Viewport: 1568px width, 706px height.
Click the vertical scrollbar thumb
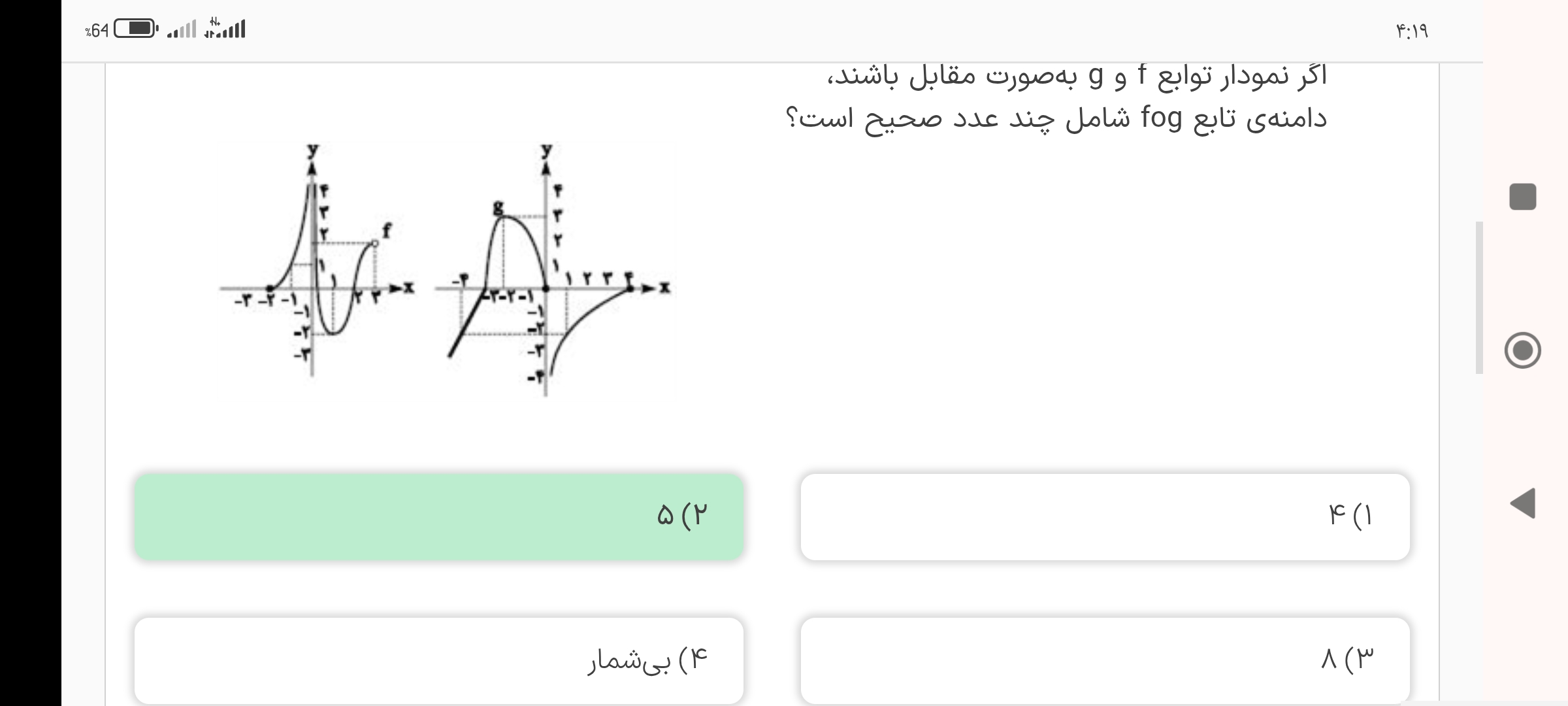(x=1479, y=297)
